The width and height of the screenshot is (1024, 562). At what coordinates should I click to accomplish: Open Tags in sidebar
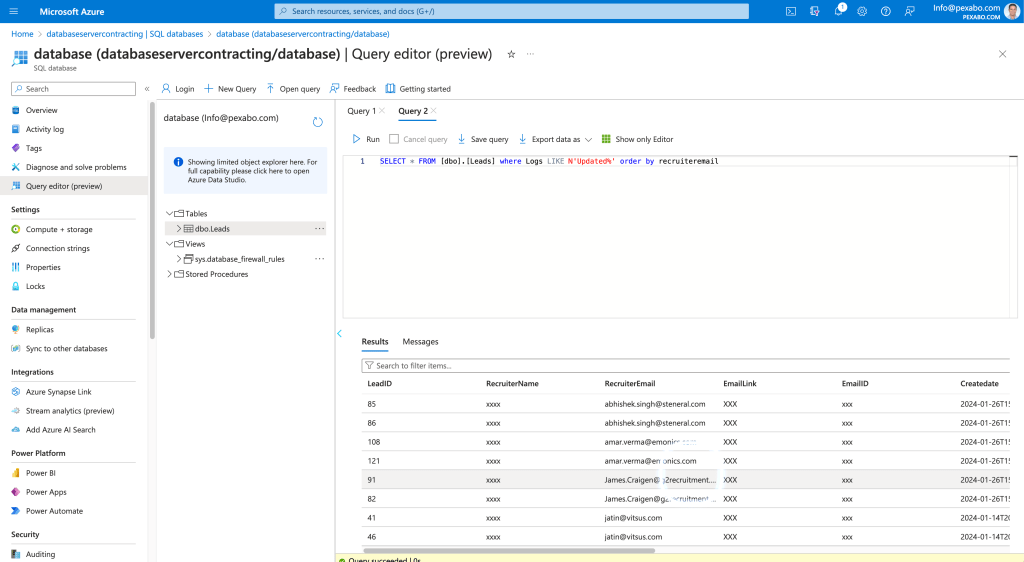[x=33, y=148]
